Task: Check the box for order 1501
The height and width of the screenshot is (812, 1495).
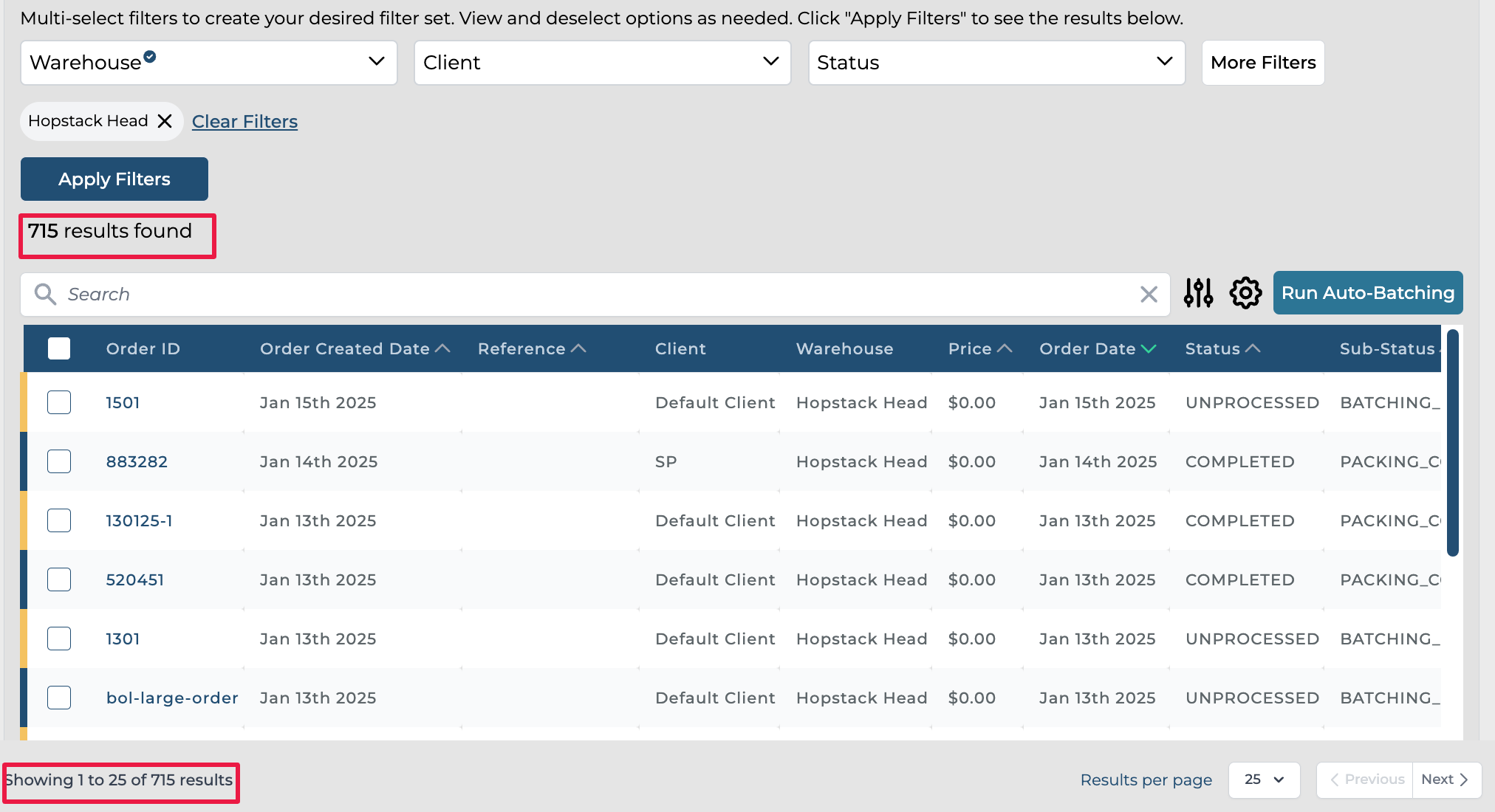Action: pos(59,402)
